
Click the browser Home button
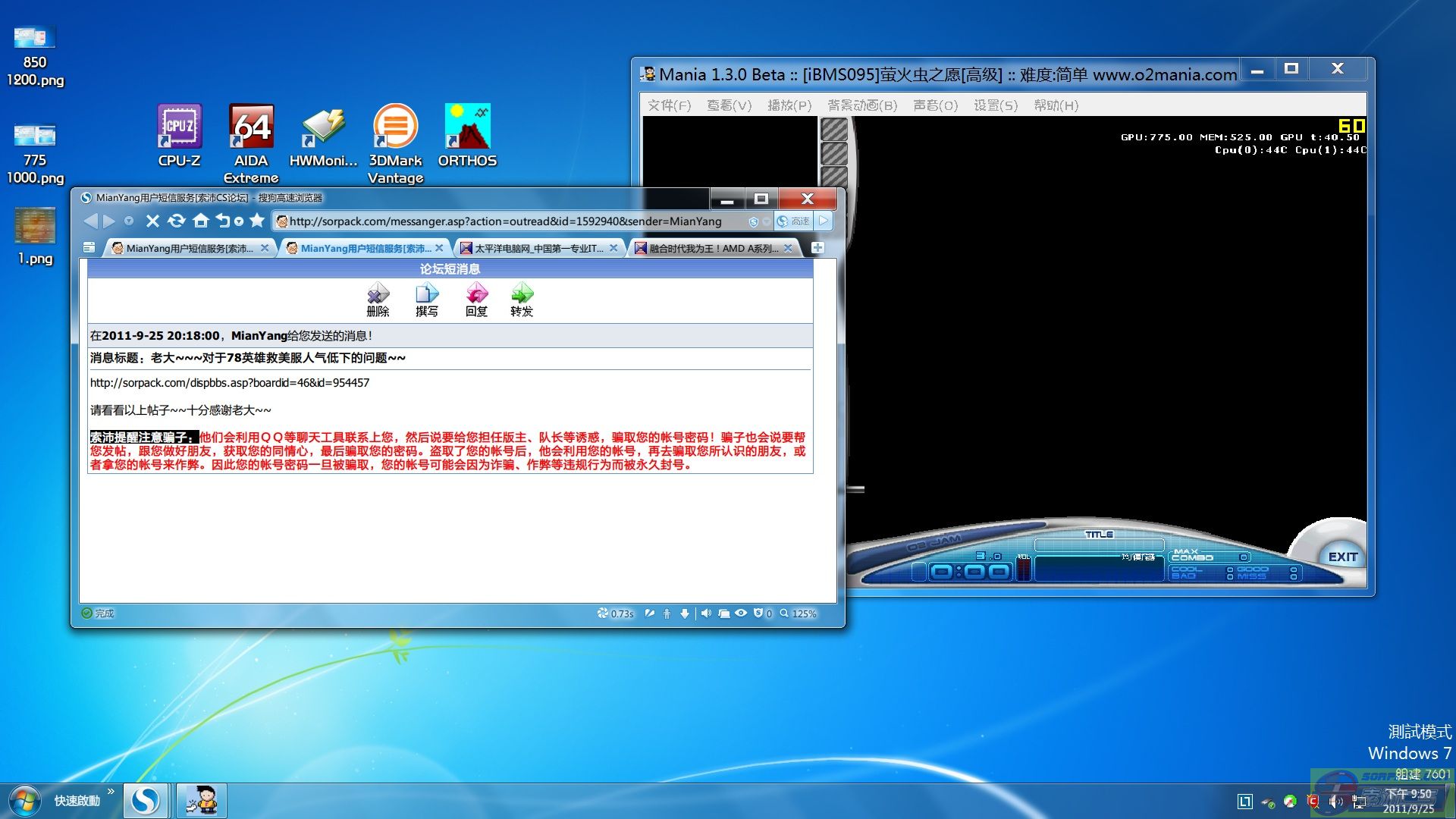tap(201, 221)
